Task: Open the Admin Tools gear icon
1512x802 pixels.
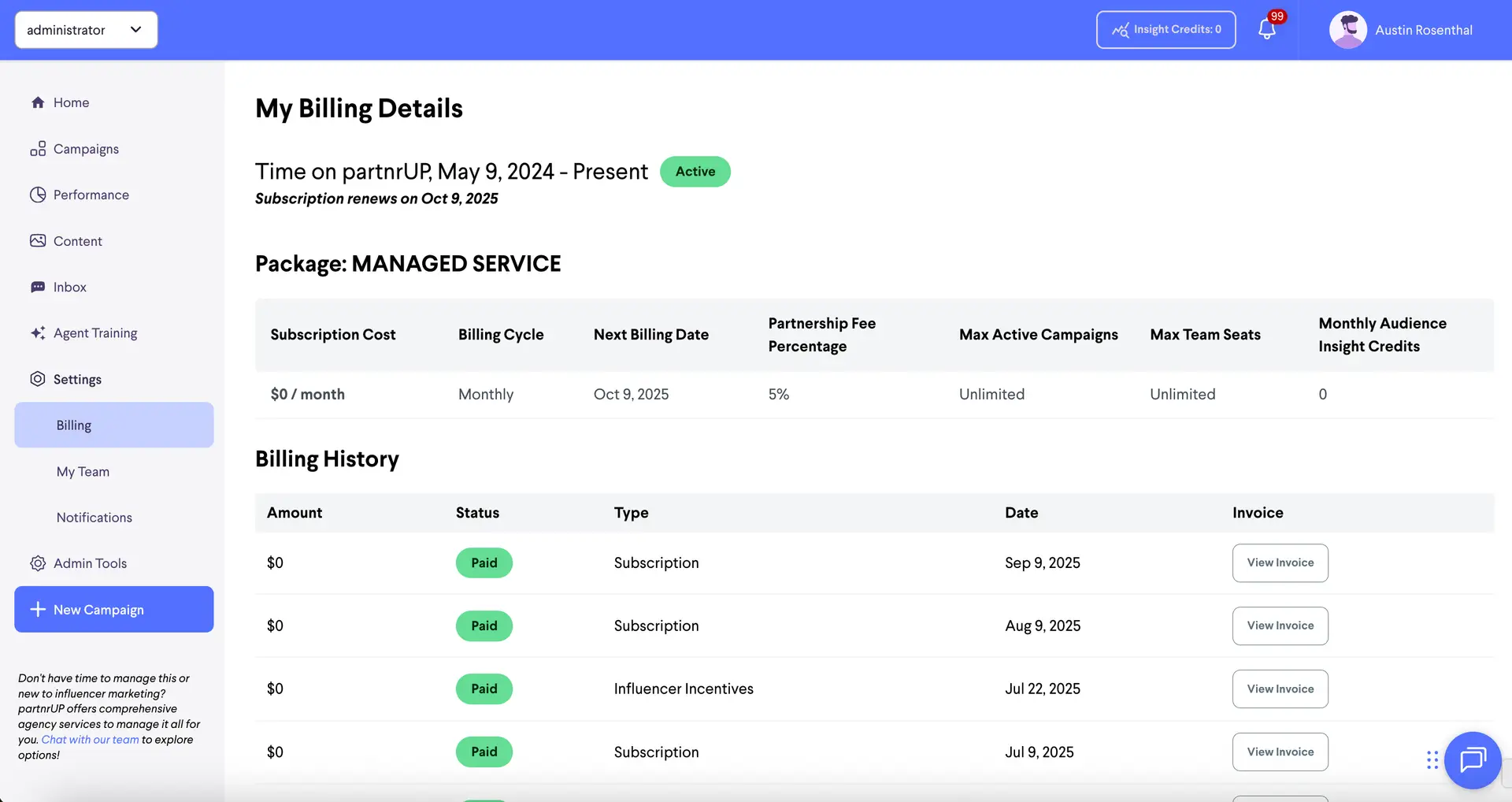Action: click(38, 563)
